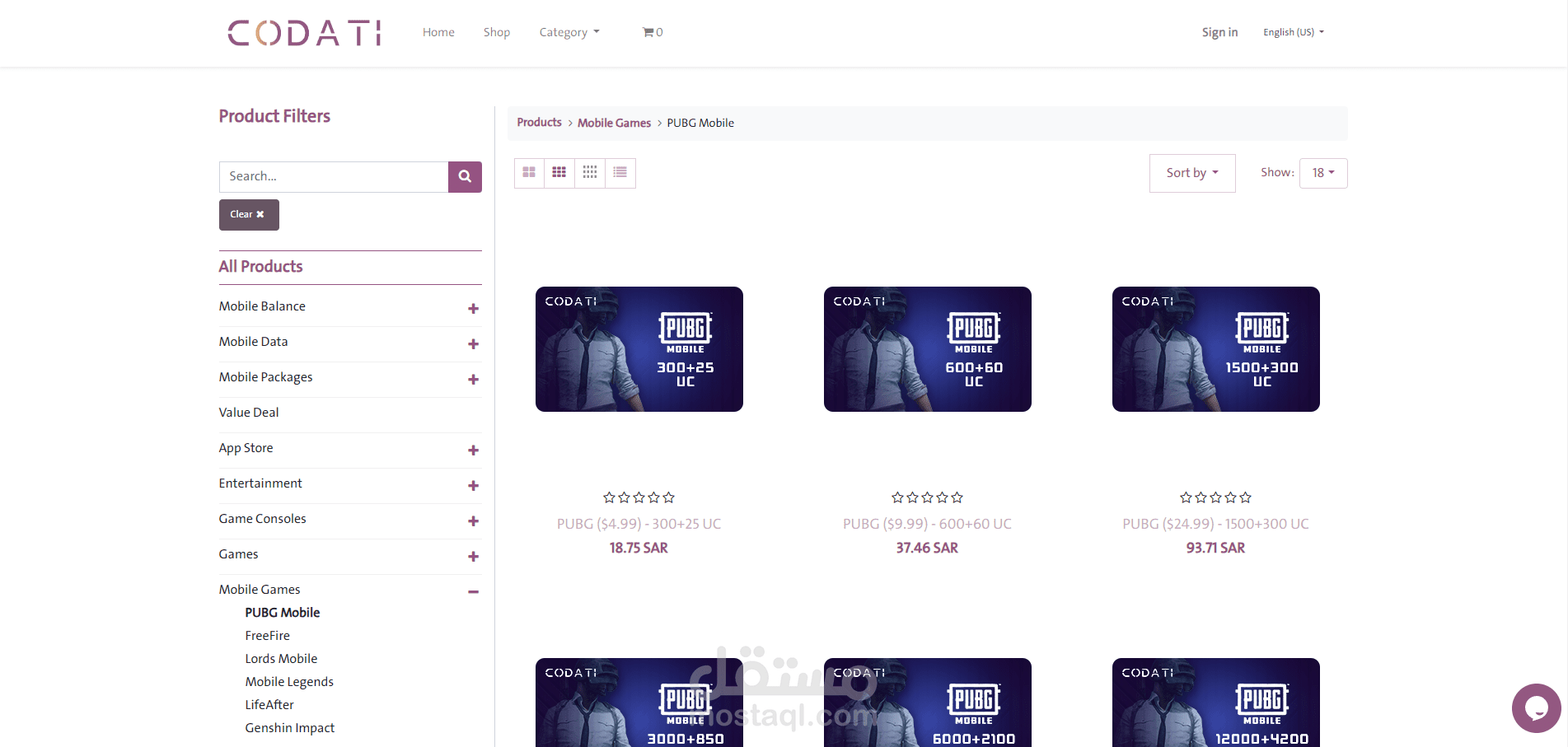This screenshot has width=1568, height=747.
Task: Click the PUBG Mobile breadcrumb text
Action: click(700, 123)
